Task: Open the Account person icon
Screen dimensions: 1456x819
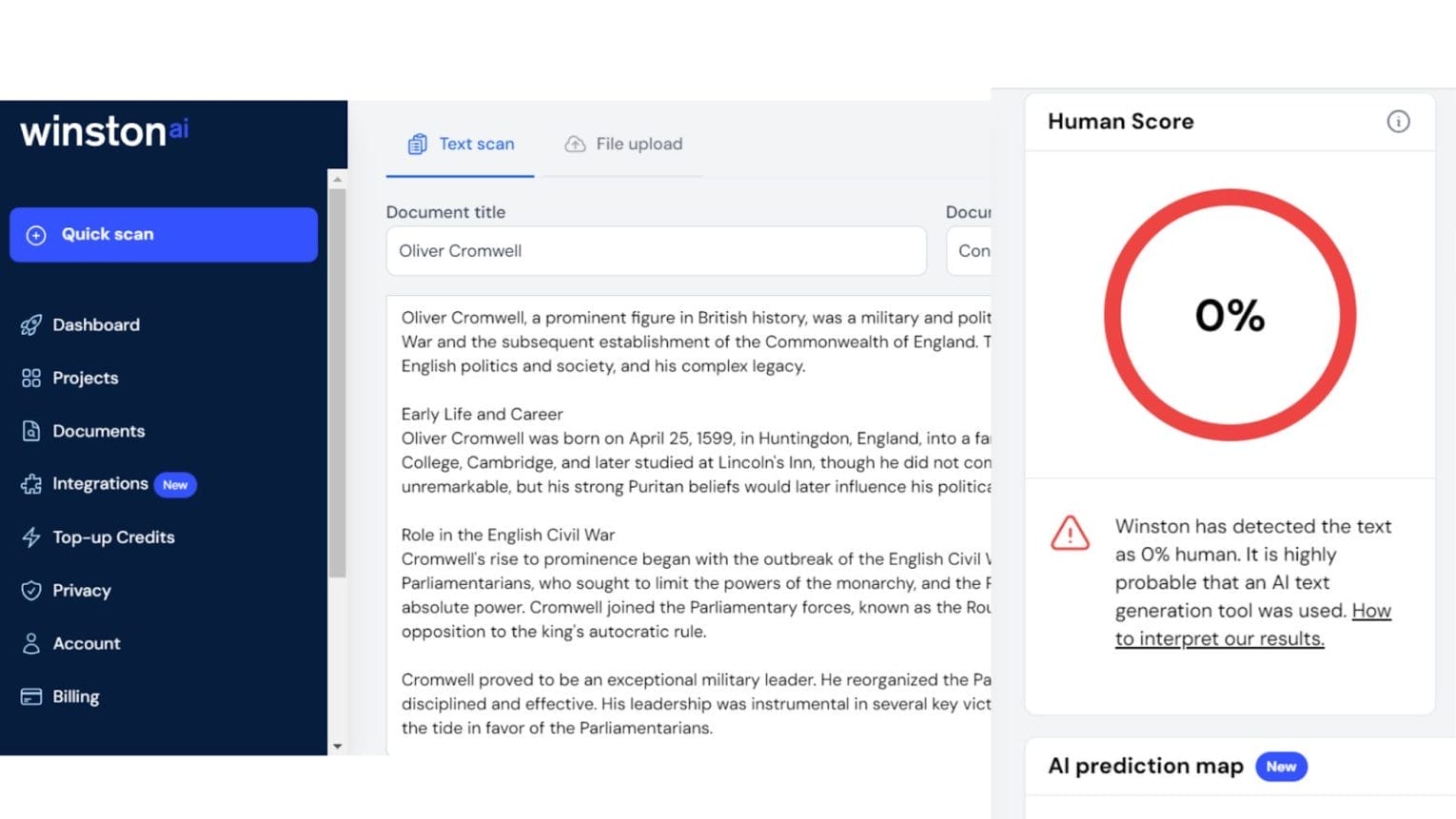Action: pyautogui.click(x=31, y=643)
